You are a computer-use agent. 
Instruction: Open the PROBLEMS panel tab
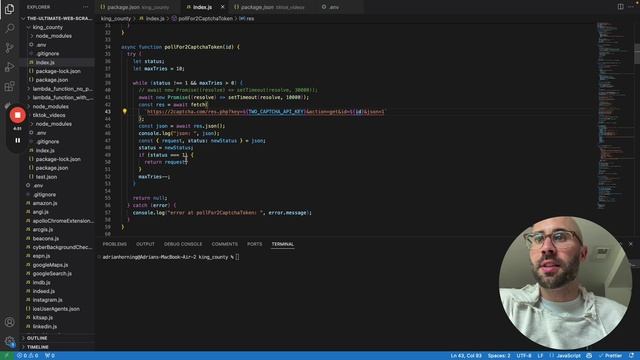click(115, 244)
